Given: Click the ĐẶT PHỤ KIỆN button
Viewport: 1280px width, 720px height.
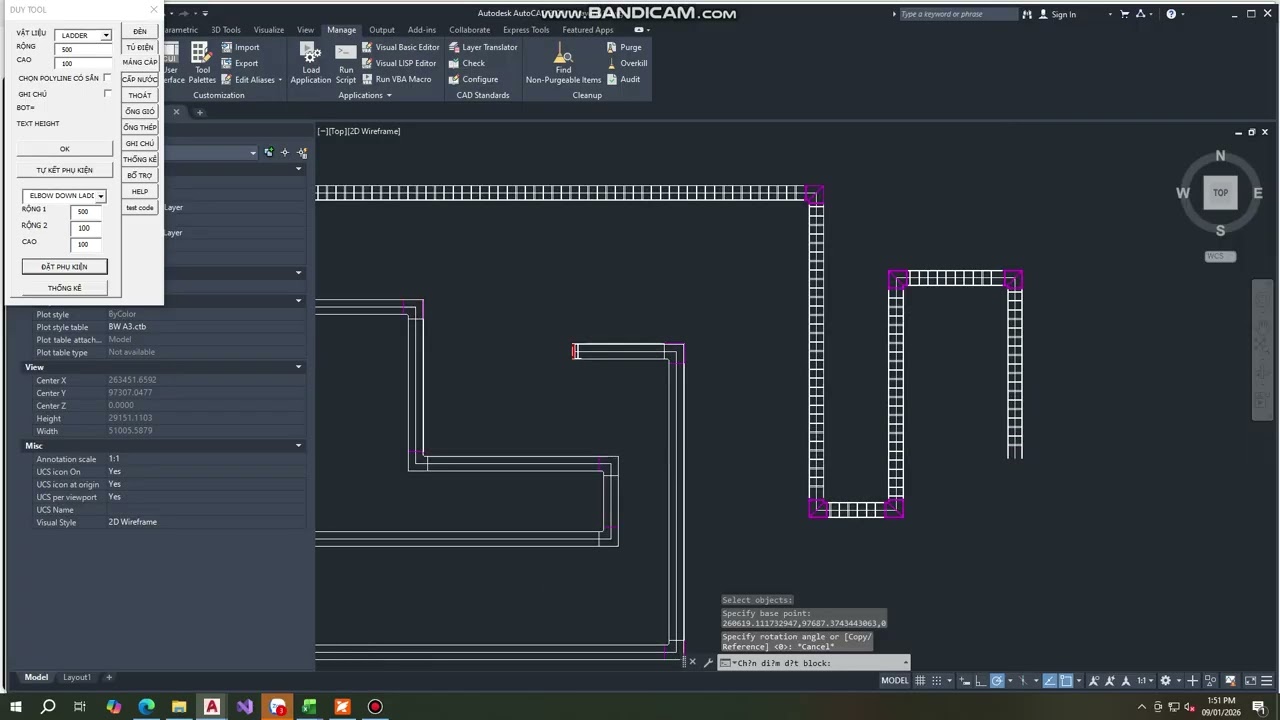Looking at the screenshot, I should coord(65,267).
